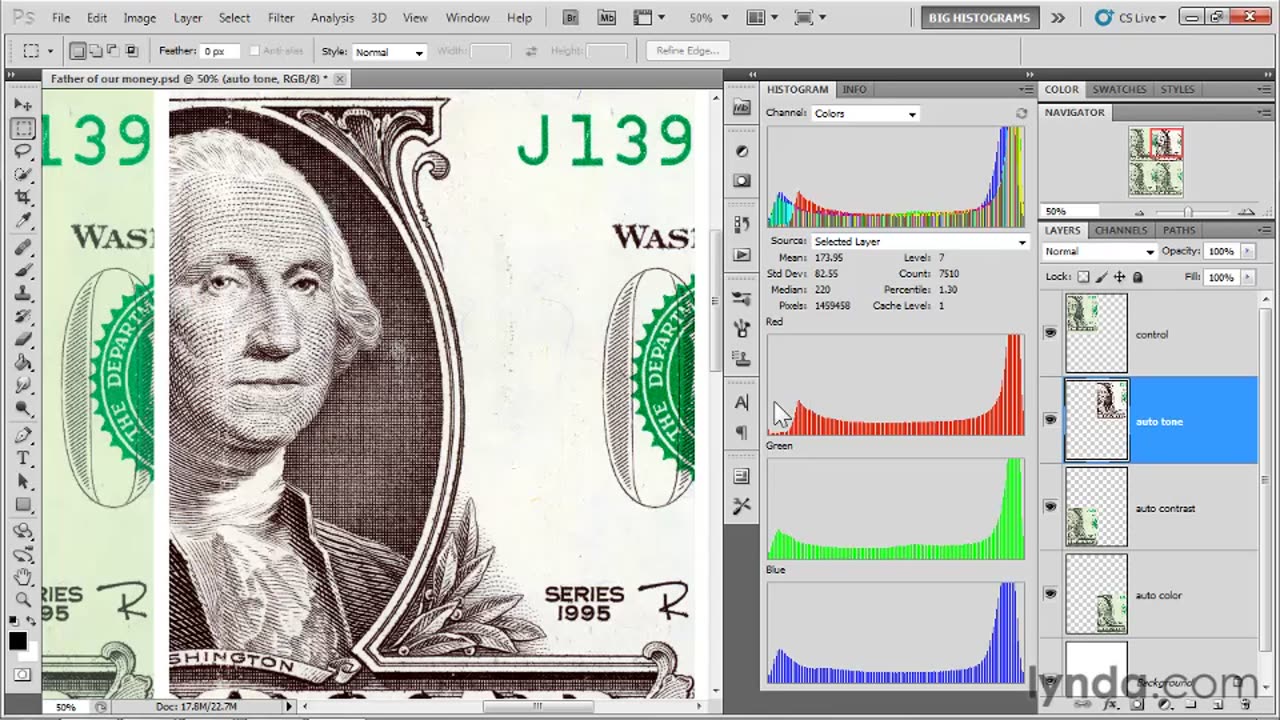1280x720 pixels.
Task: Toggle lock image pixels
Action: click(1101, 277)
